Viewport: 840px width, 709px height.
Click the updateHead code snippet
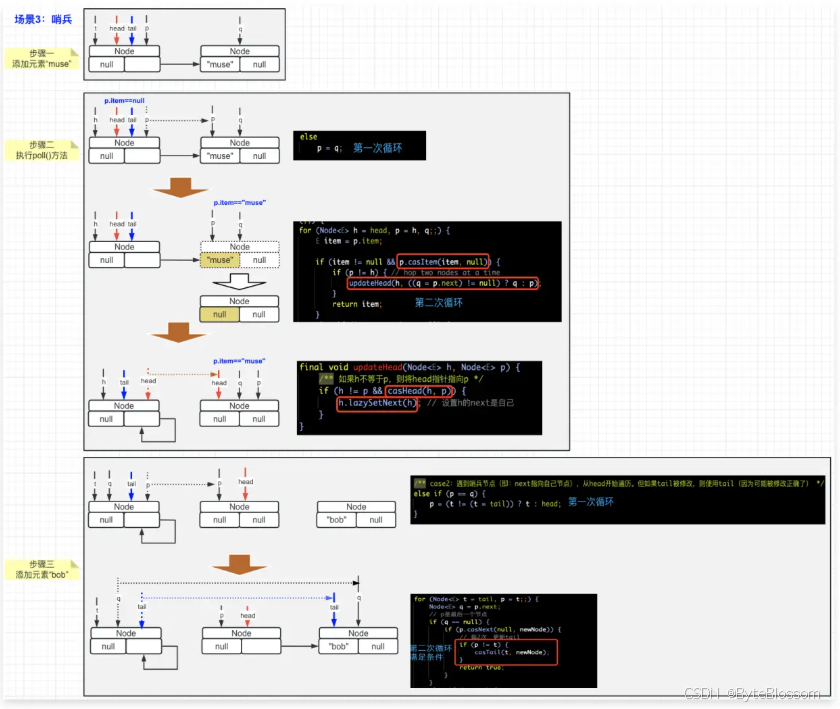click(419, 398)
